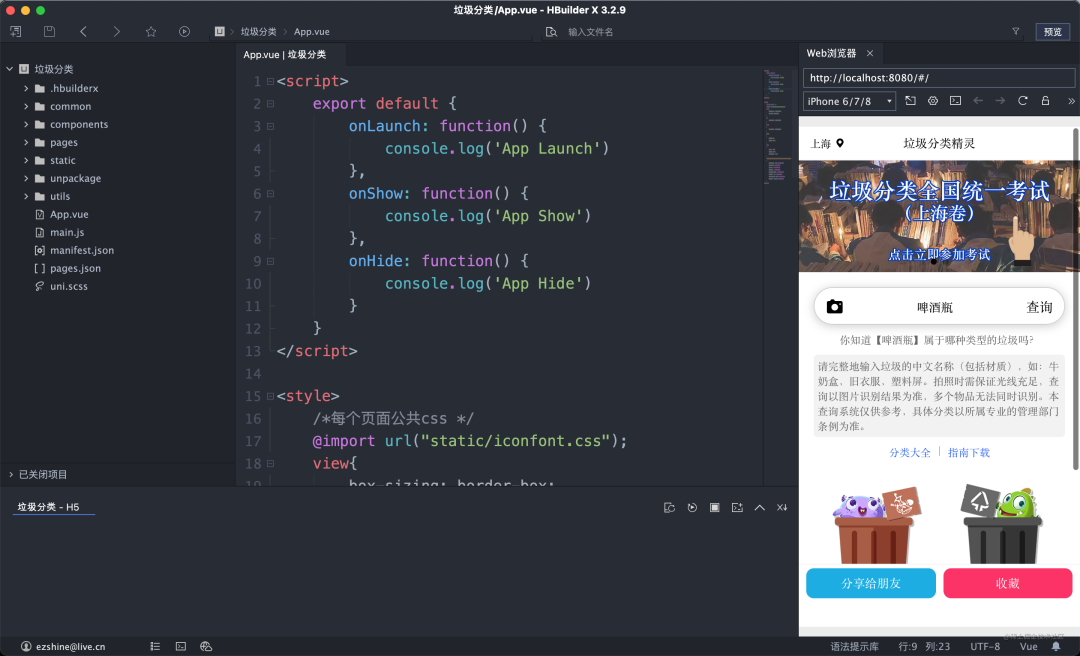Image resolution: width=1080 pixels, height=656 pixels.
Task: Open pages.json in the project tree
Action: [75, 268]
